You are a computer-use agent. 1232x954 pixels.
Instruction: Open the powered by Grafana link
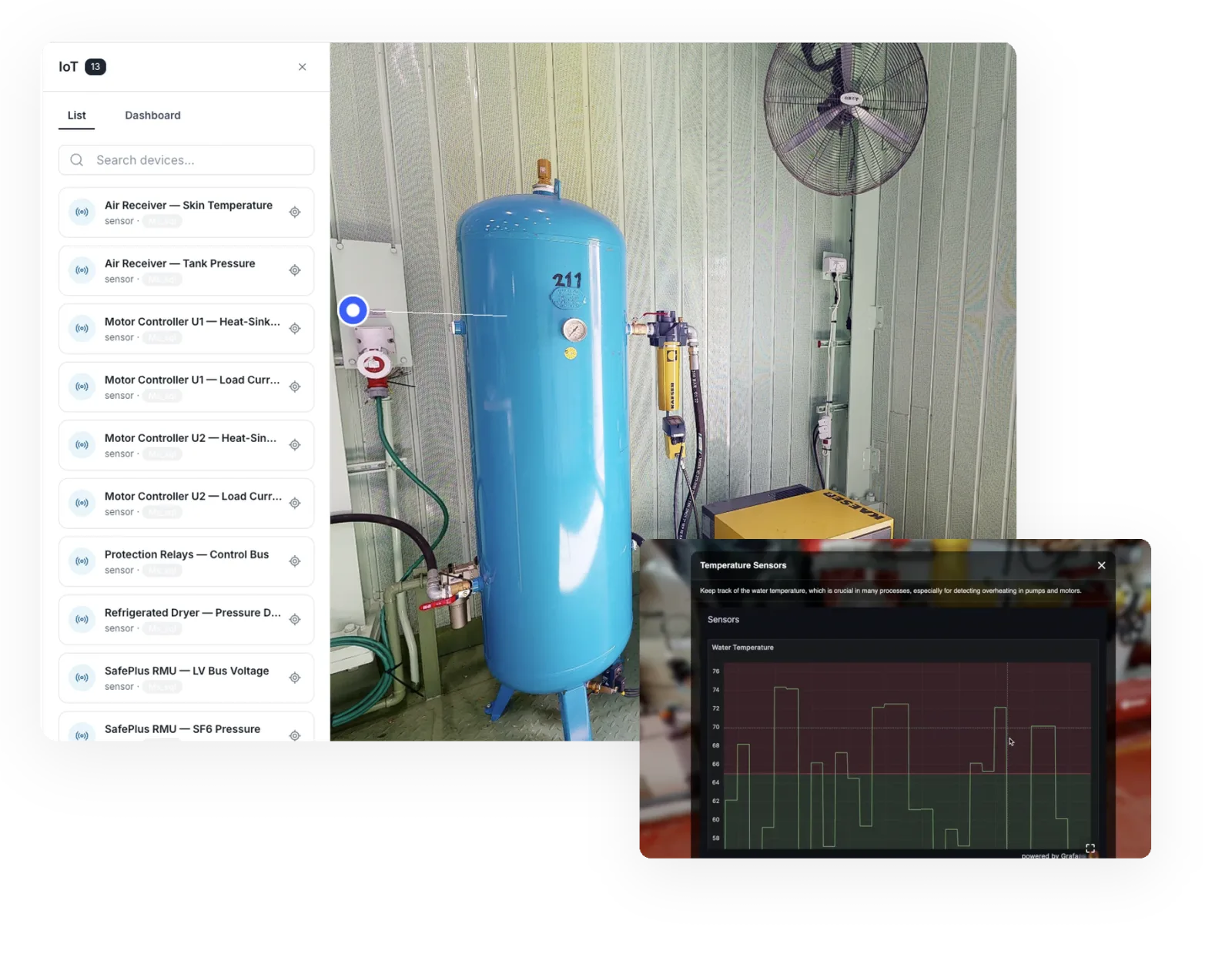(1052, 855)
